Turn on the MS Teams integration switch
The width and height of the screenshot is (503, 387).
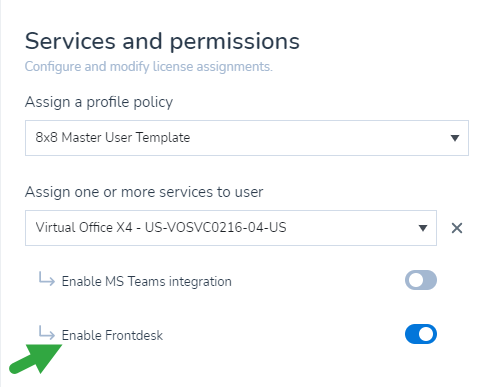tap(421, 280)
